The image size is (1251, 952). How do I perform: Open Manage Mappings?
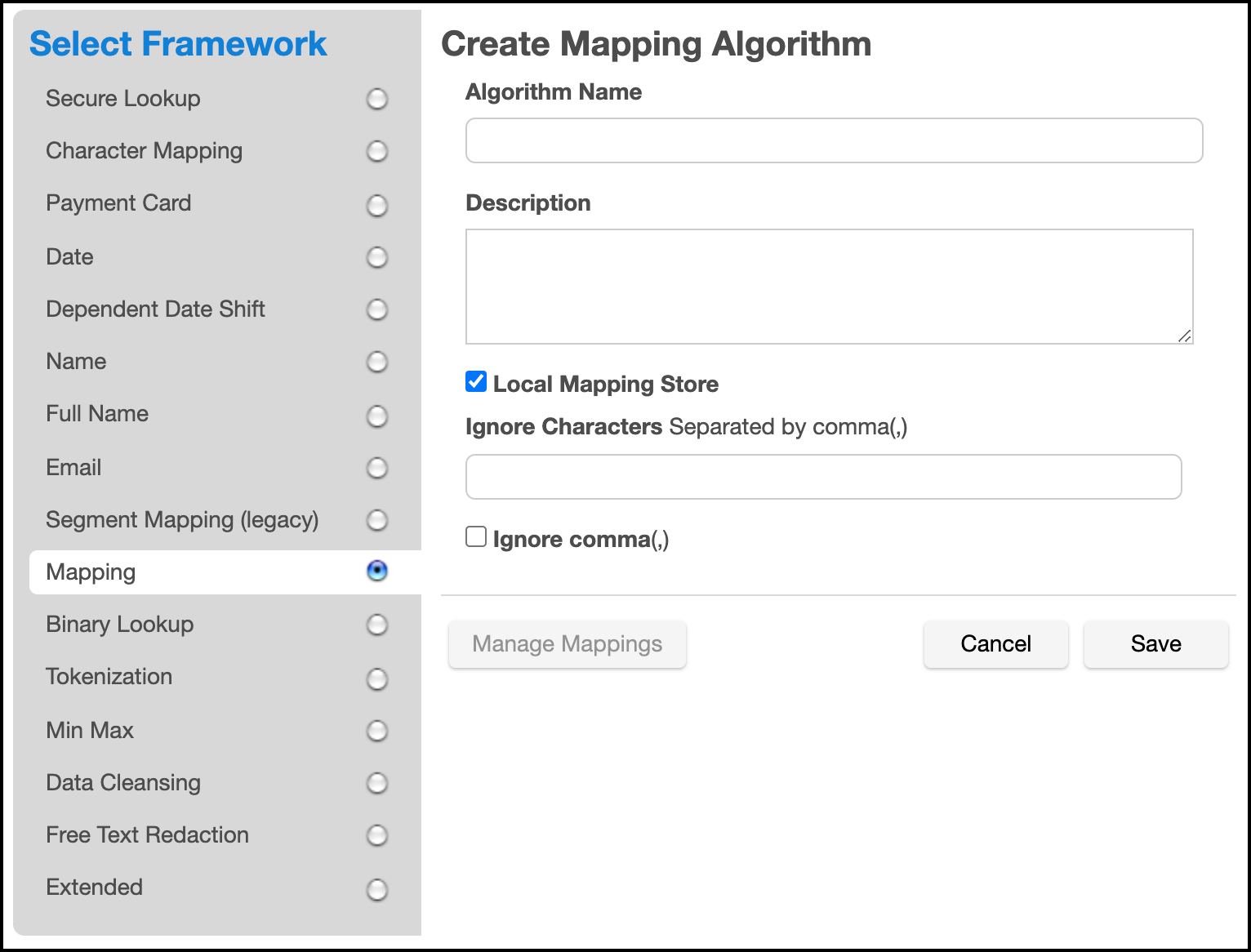pyautogui.click(x=567, y=644)
